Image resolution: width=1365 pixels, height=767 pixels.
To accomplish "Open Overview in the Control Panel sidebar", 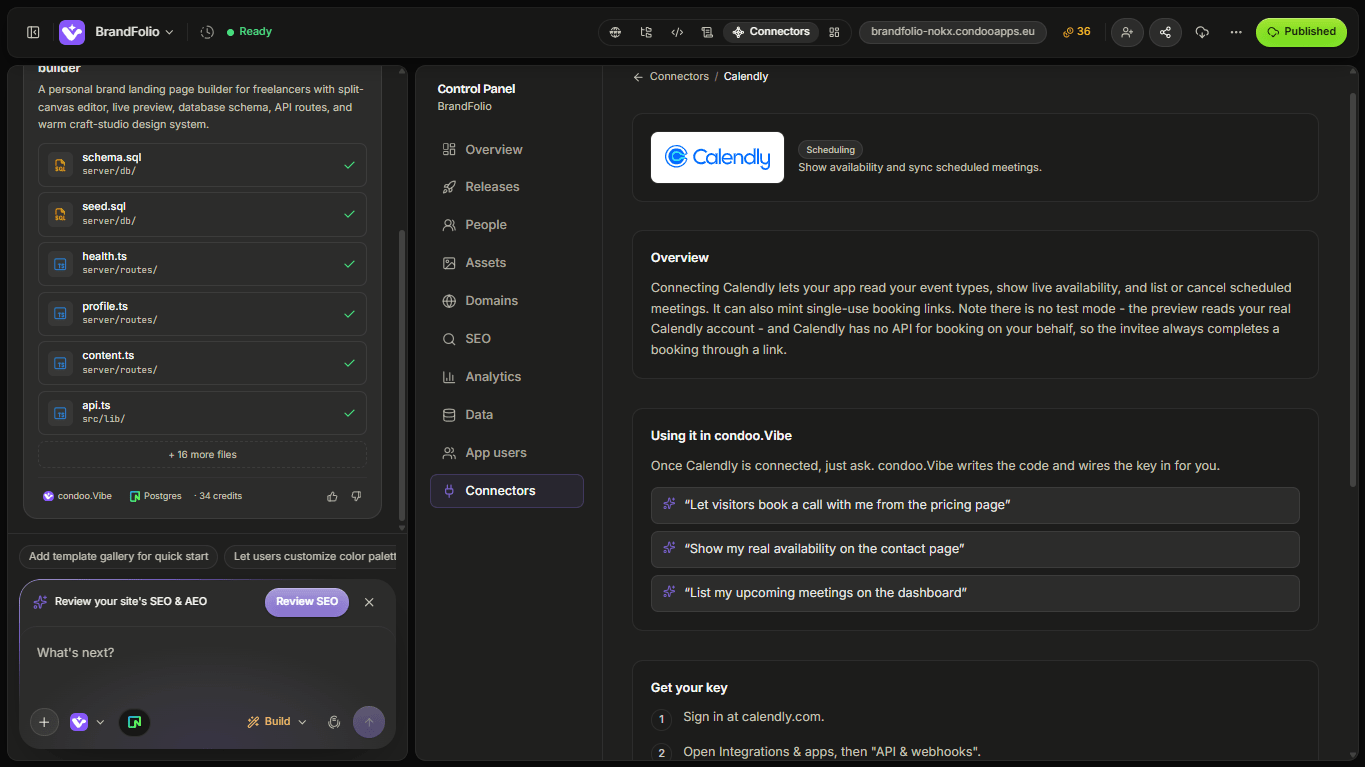I will point(507,150).
